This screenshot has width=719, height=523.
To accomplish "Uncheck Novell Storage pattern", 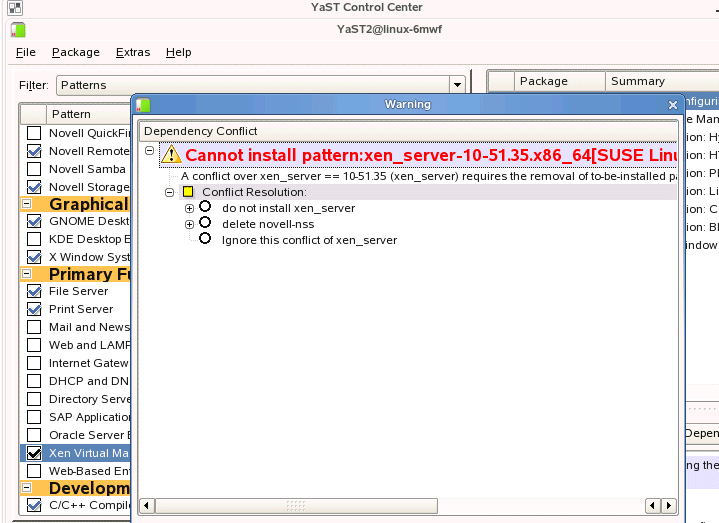I will point(34,187).
